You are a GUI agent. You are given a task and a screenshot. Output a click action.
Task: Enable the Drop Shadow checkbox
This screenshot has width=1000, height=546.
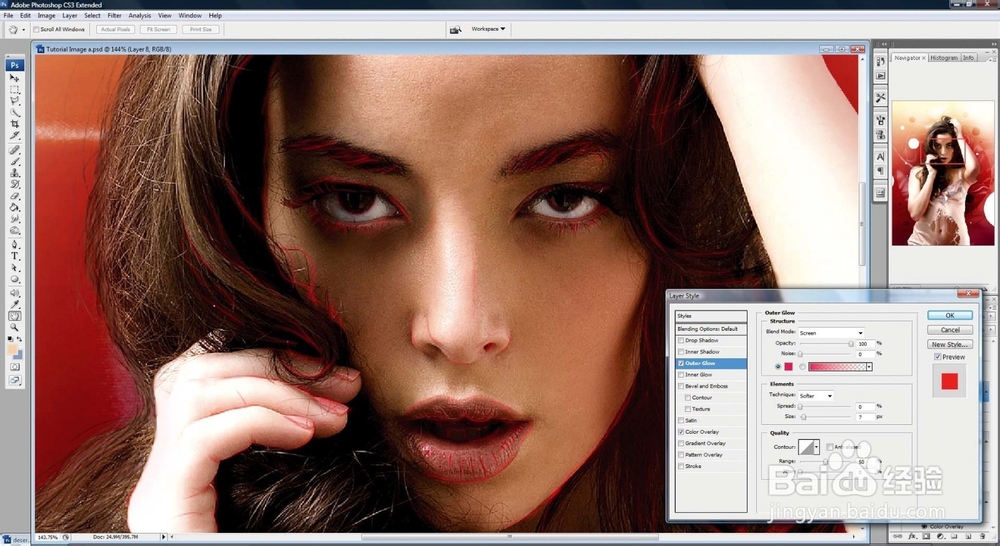[681, 341]
